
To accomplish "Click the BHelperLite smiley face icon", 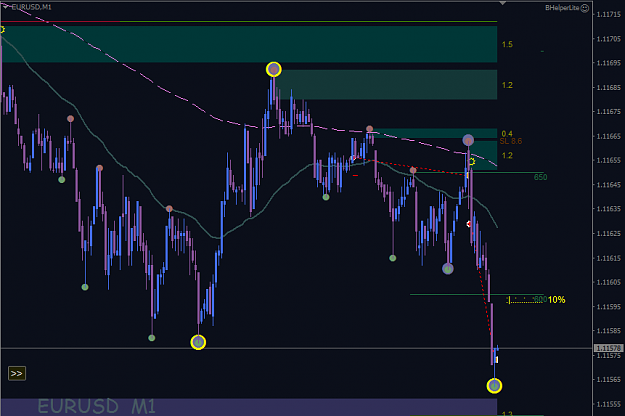I will coord(584,8).
